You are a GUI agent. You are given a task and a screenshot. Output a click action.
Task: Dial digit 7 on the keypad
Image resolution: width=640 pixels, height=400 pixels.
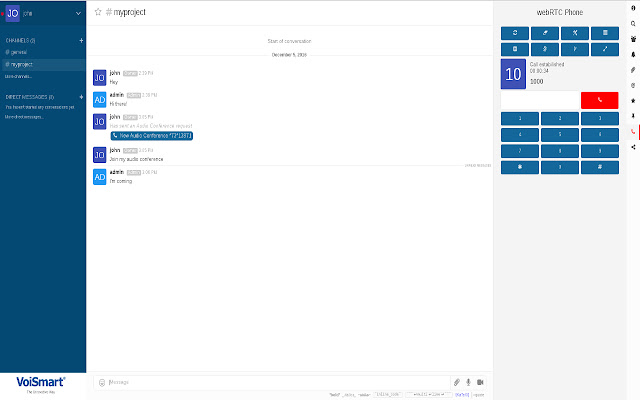[x=520, y=151]
